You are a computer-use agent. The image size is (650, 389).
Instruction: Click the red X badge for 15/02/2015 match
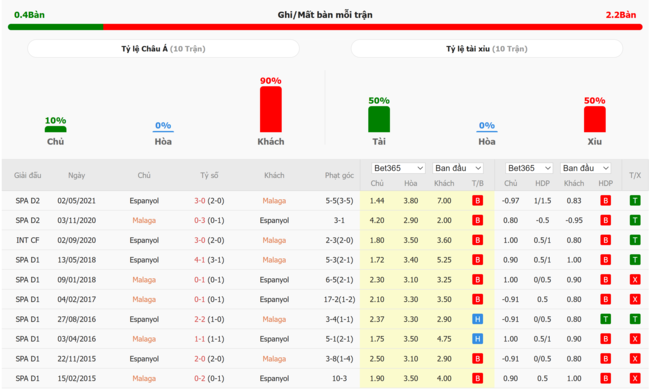click(635, 378)
